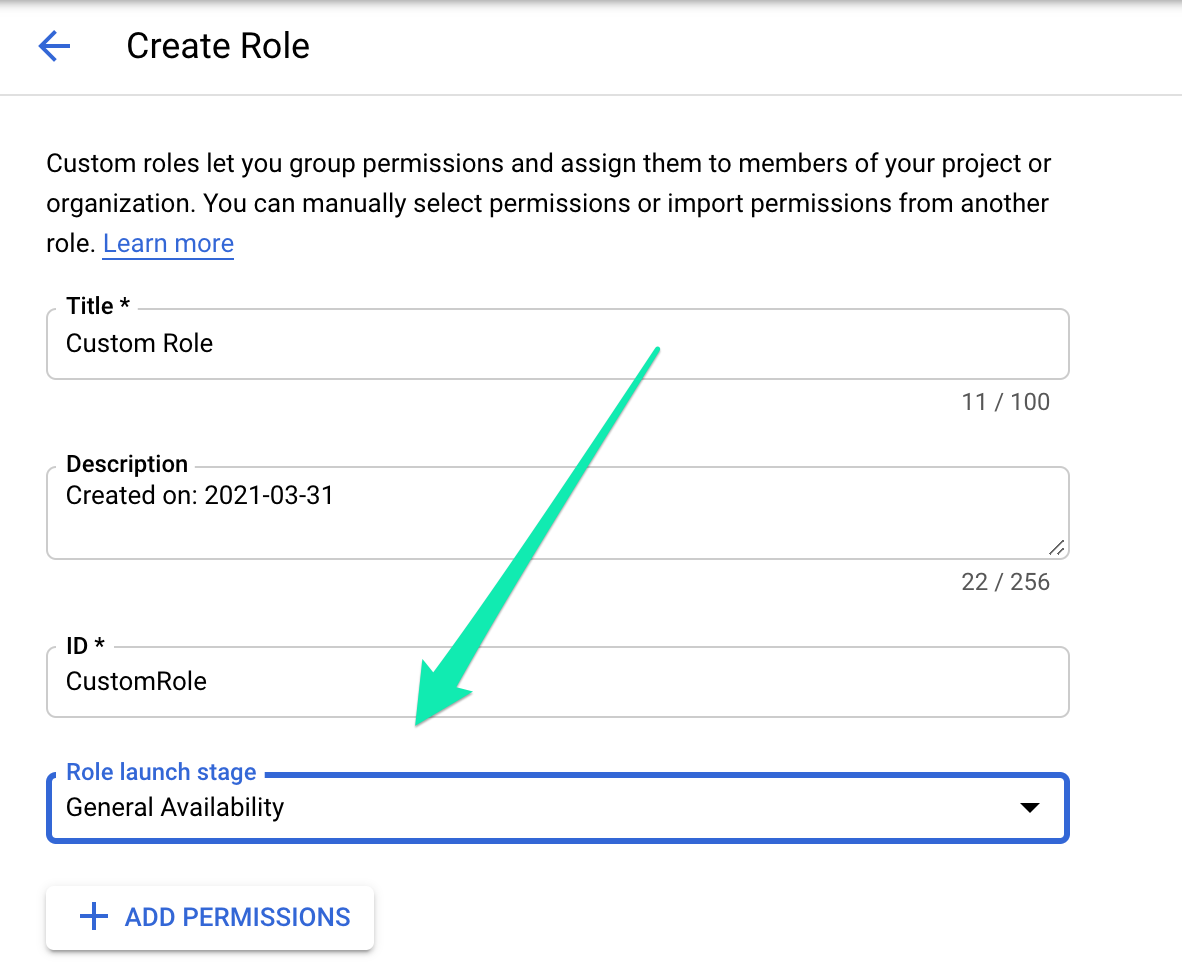Edit the Description field with the creation date
Image resolution: width=1182 pixels, height=980 pixels.
[x=558, y=513]
